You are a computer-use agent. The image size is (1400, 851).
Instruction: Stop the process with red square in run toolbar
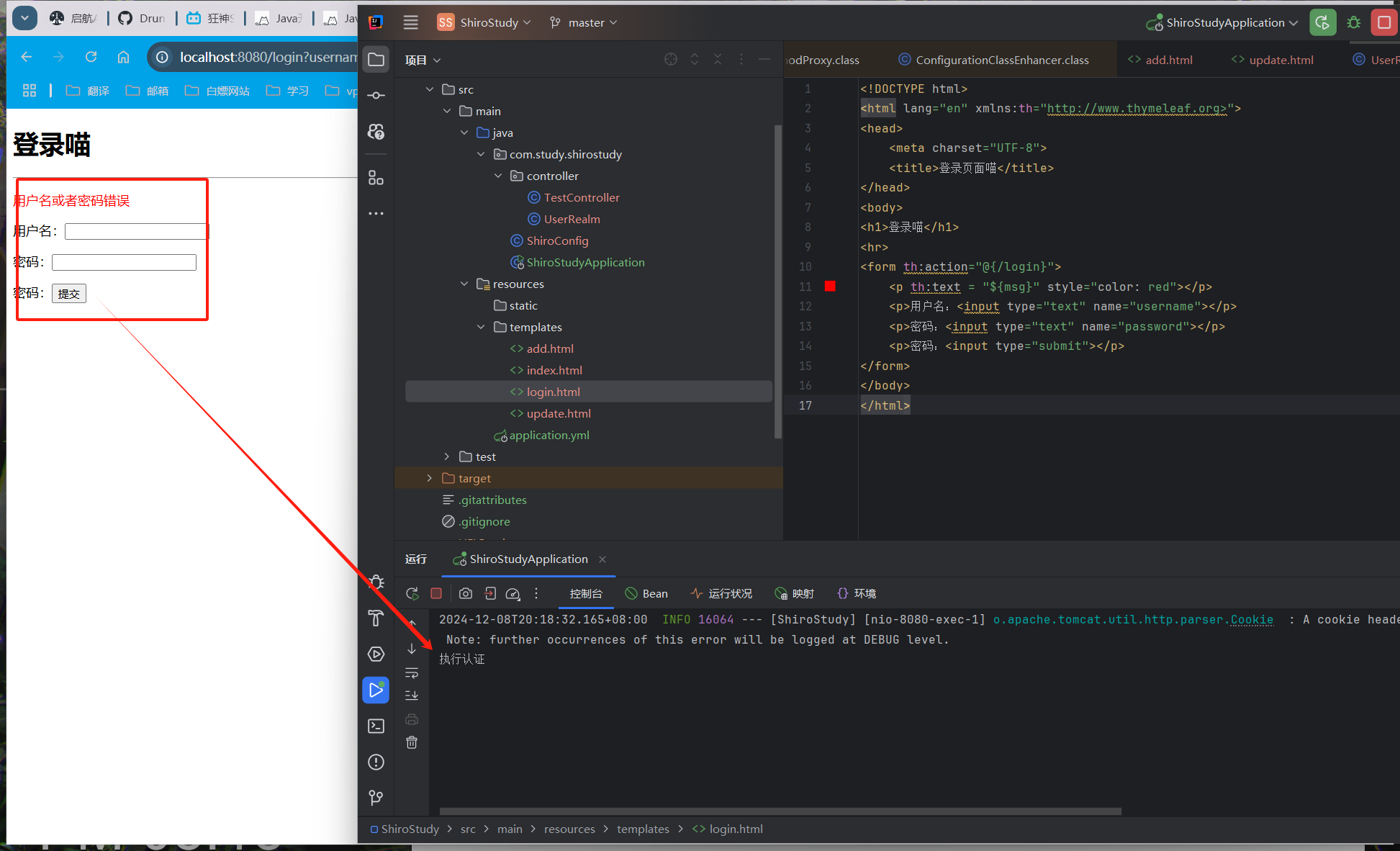click(x=436, y=593)
